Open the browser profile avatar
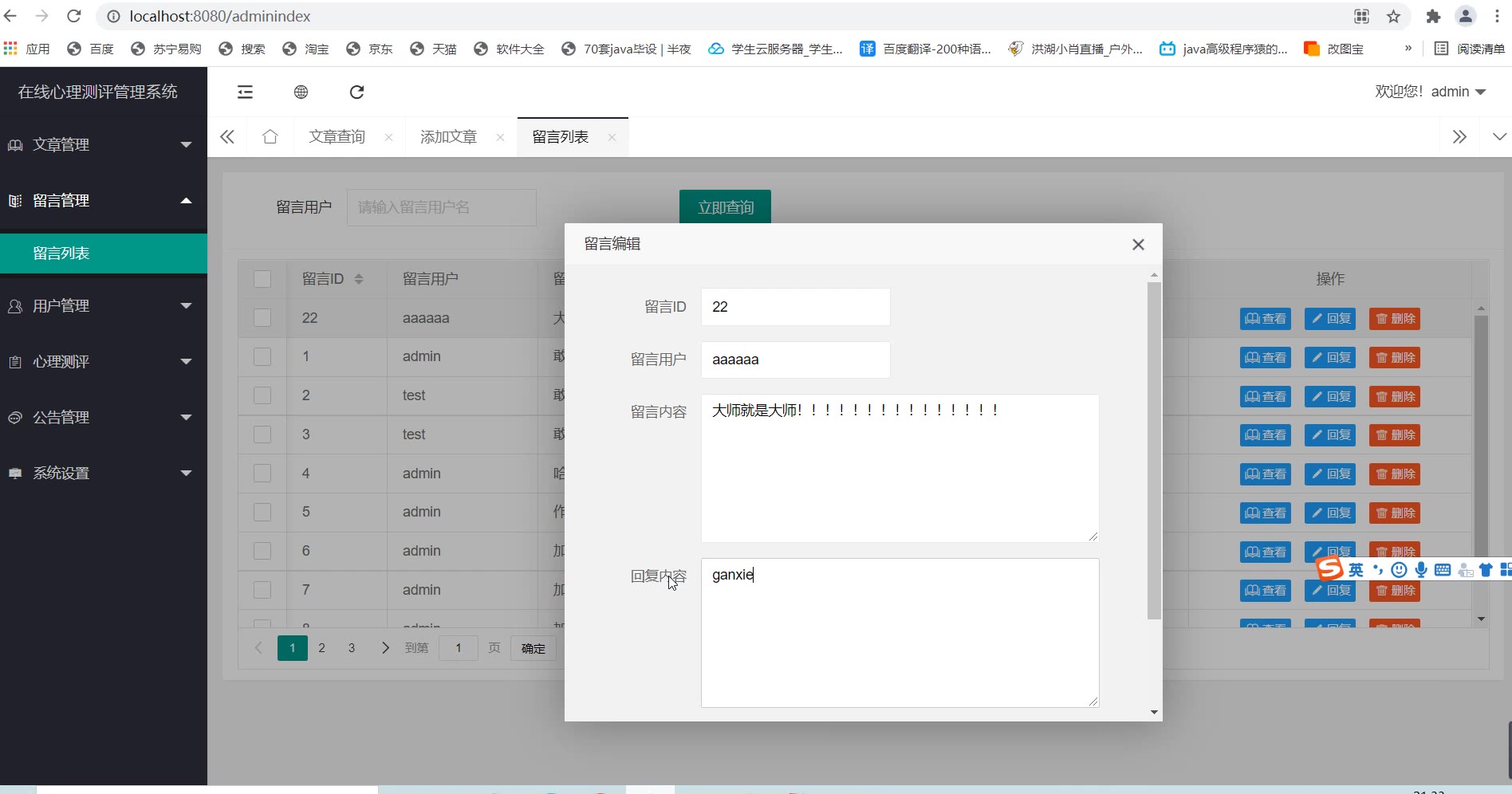The height and width of the screenshot is (794, 1512). (x=1465, y=16)
